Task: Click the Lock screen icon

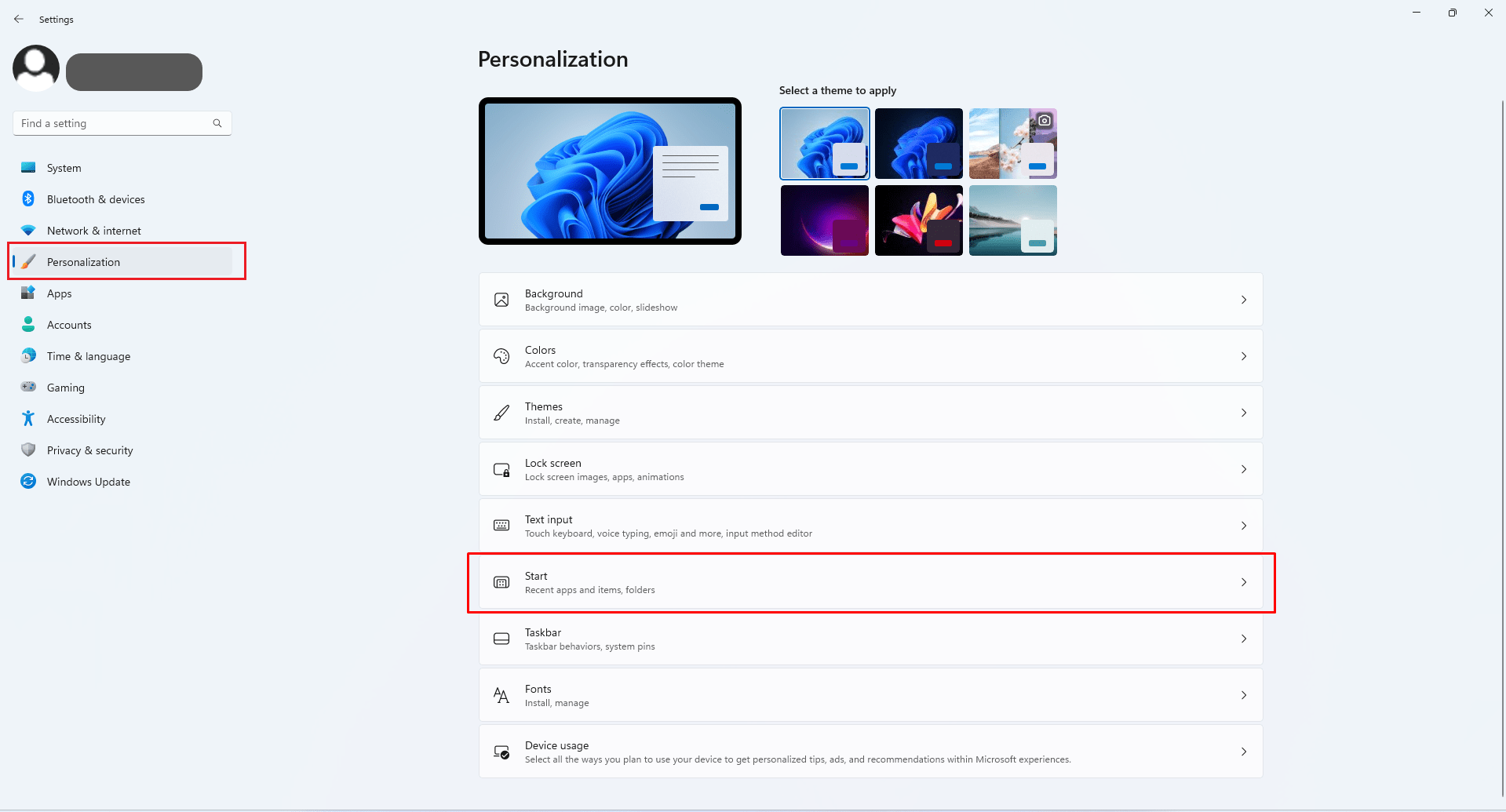Action: [501, 468]
